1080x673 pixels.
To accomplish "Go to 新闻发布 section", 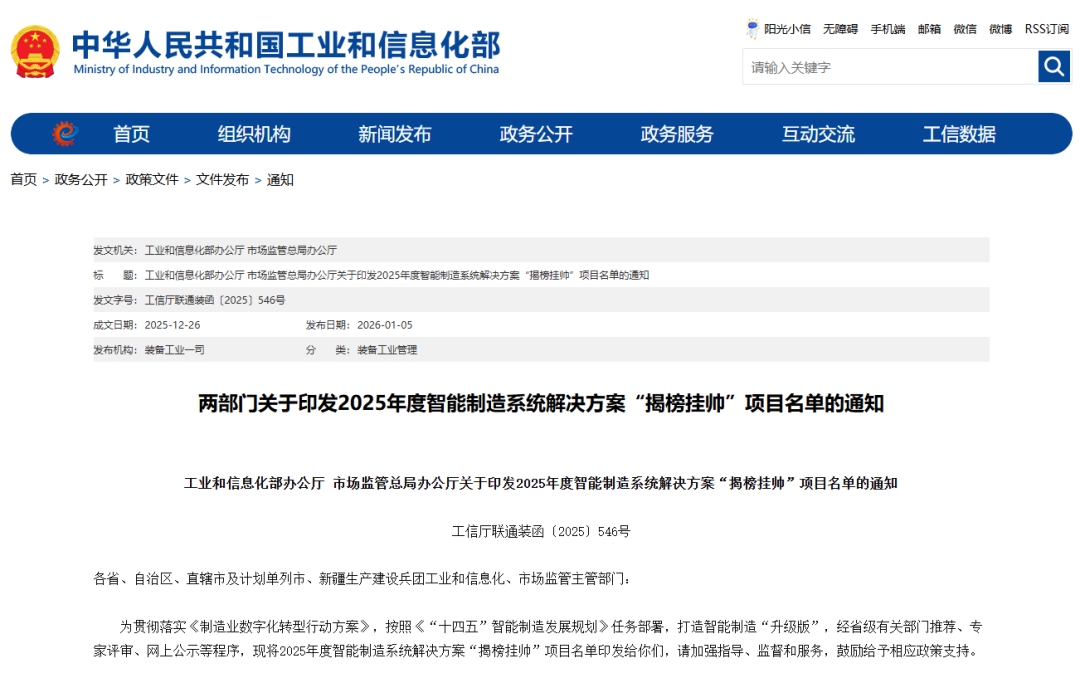I will [x=395, y=134].
